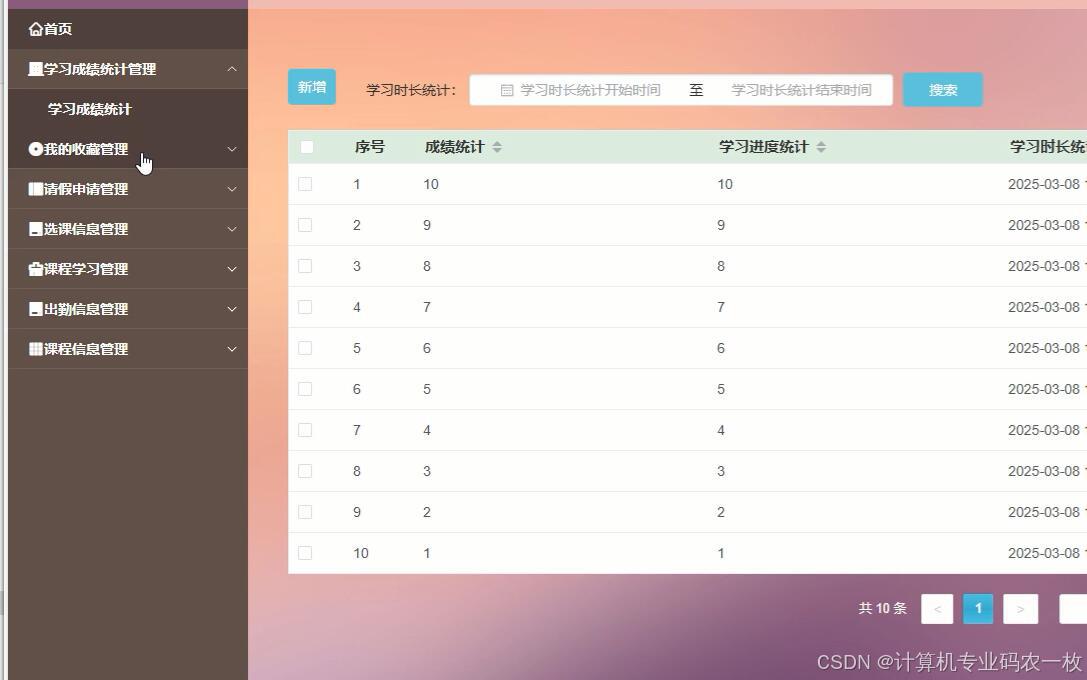Check the checkbox for row 5
This screenshot has width=1087, height=680.
tap(305, 348)
